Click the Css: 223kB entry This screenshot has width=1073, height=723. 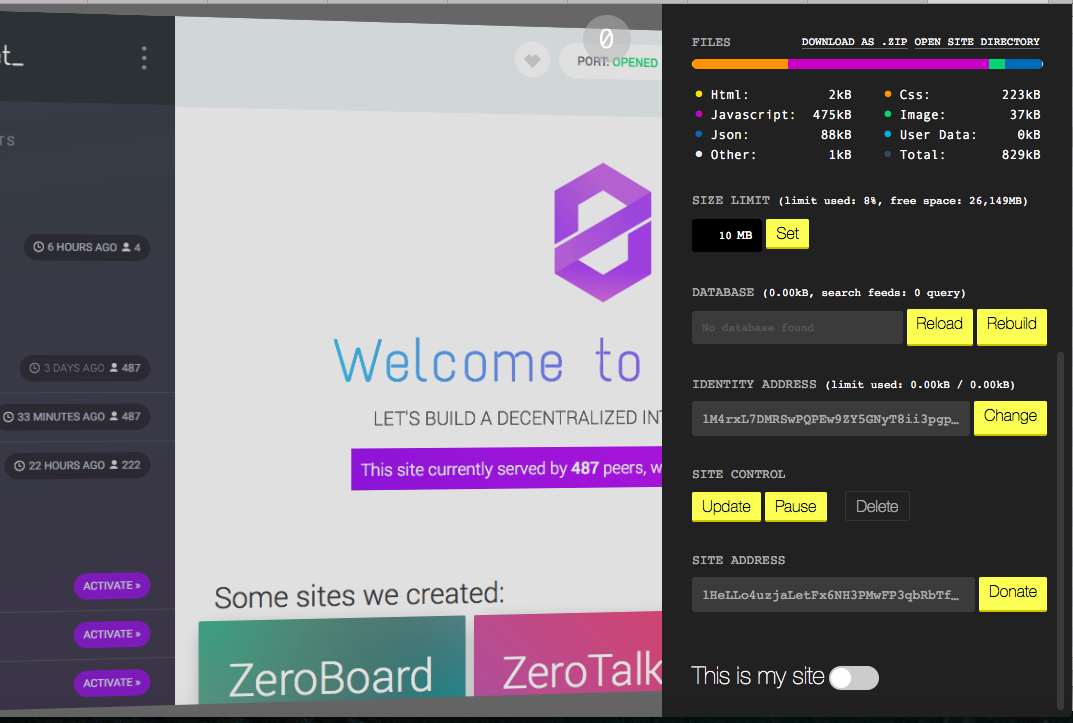[x=962, y=95]
